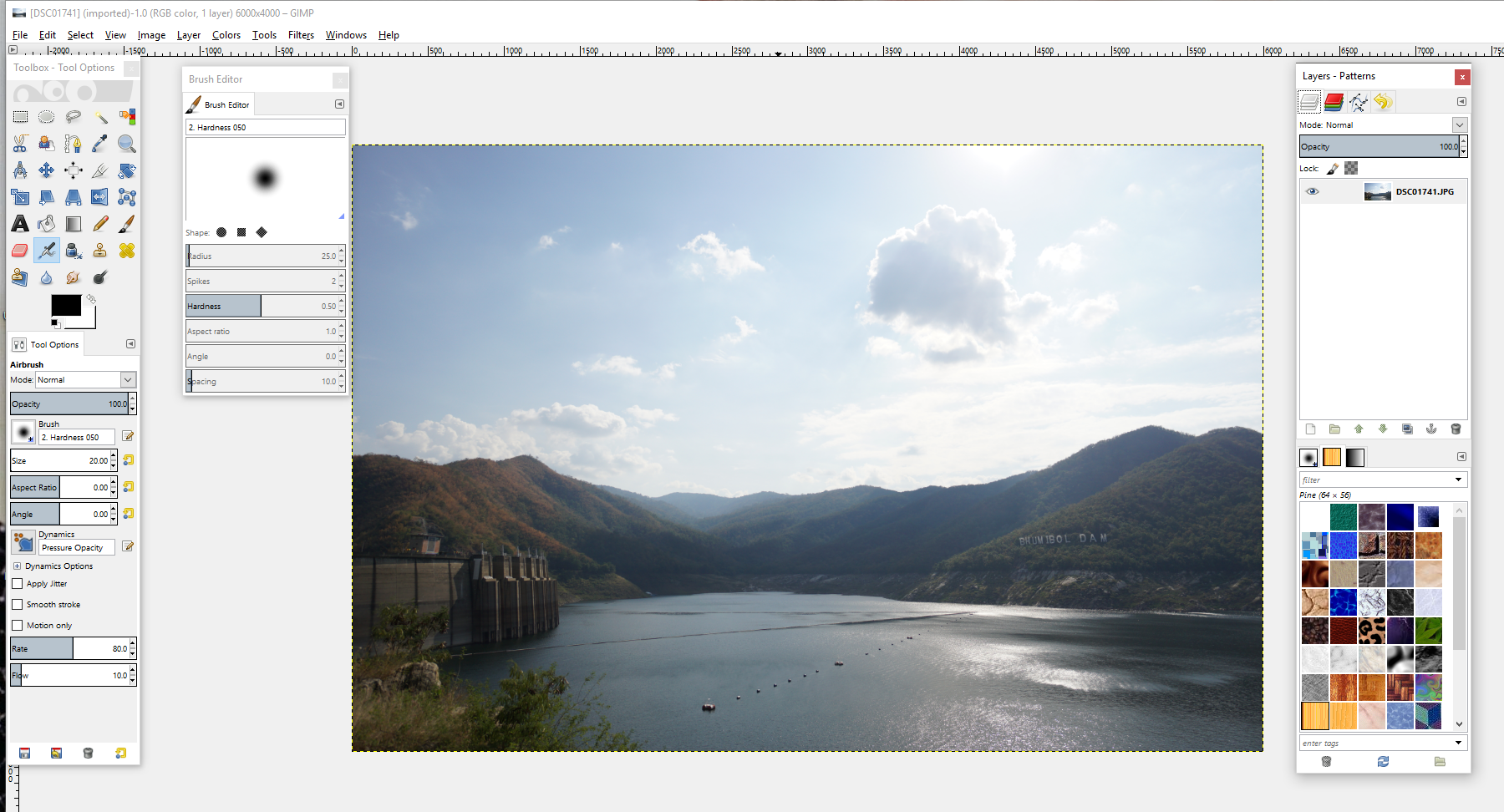
Task: Switch to the Channels tab
Action: (1334, 102)
